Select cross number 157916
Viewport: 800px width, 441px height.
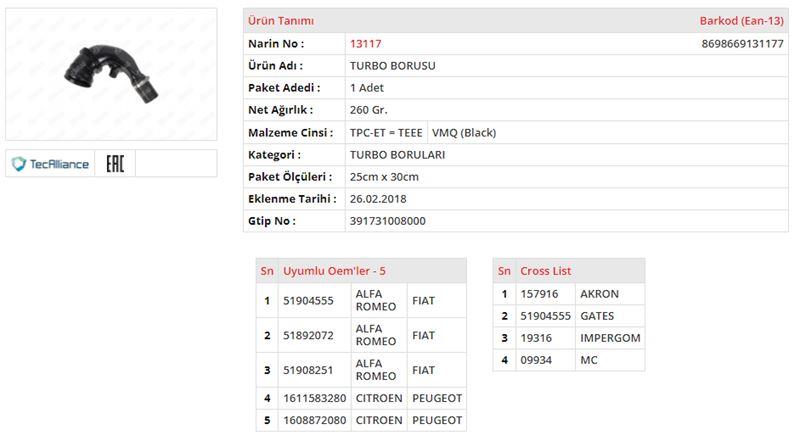point(539,294)
